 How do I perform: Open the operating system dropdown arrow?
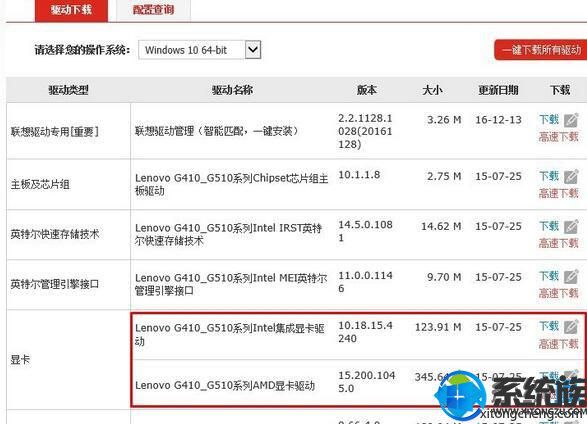[253, 50]
